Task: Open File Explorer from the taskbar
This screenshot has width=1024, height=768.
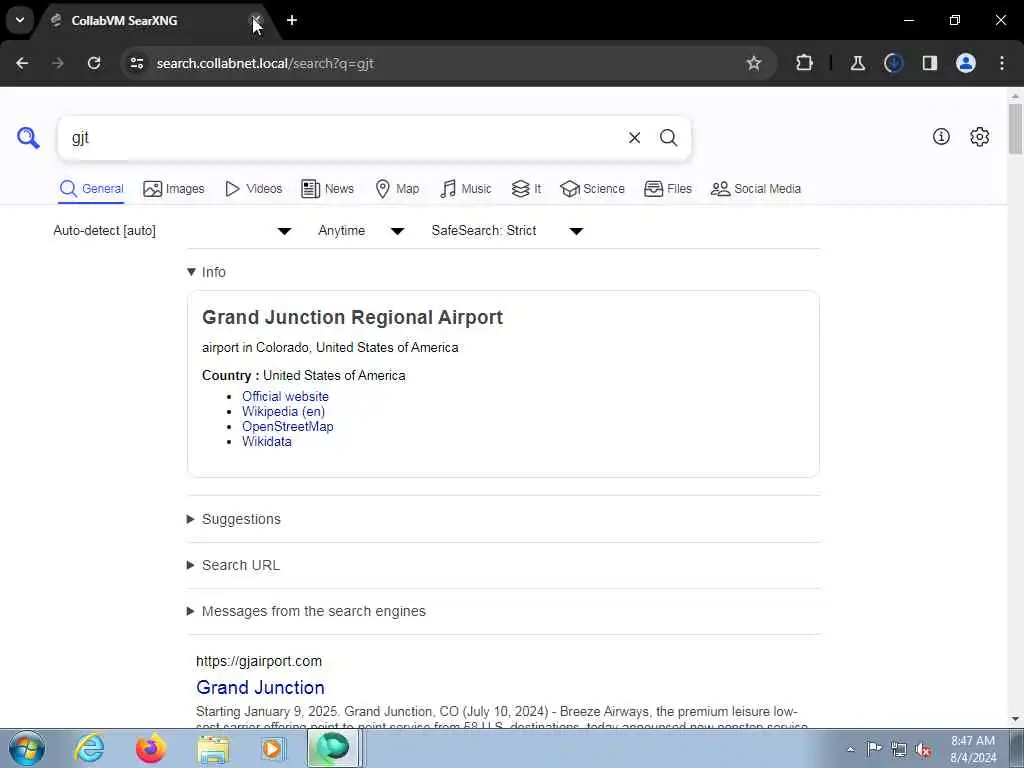Action: [x=213, y=749]
